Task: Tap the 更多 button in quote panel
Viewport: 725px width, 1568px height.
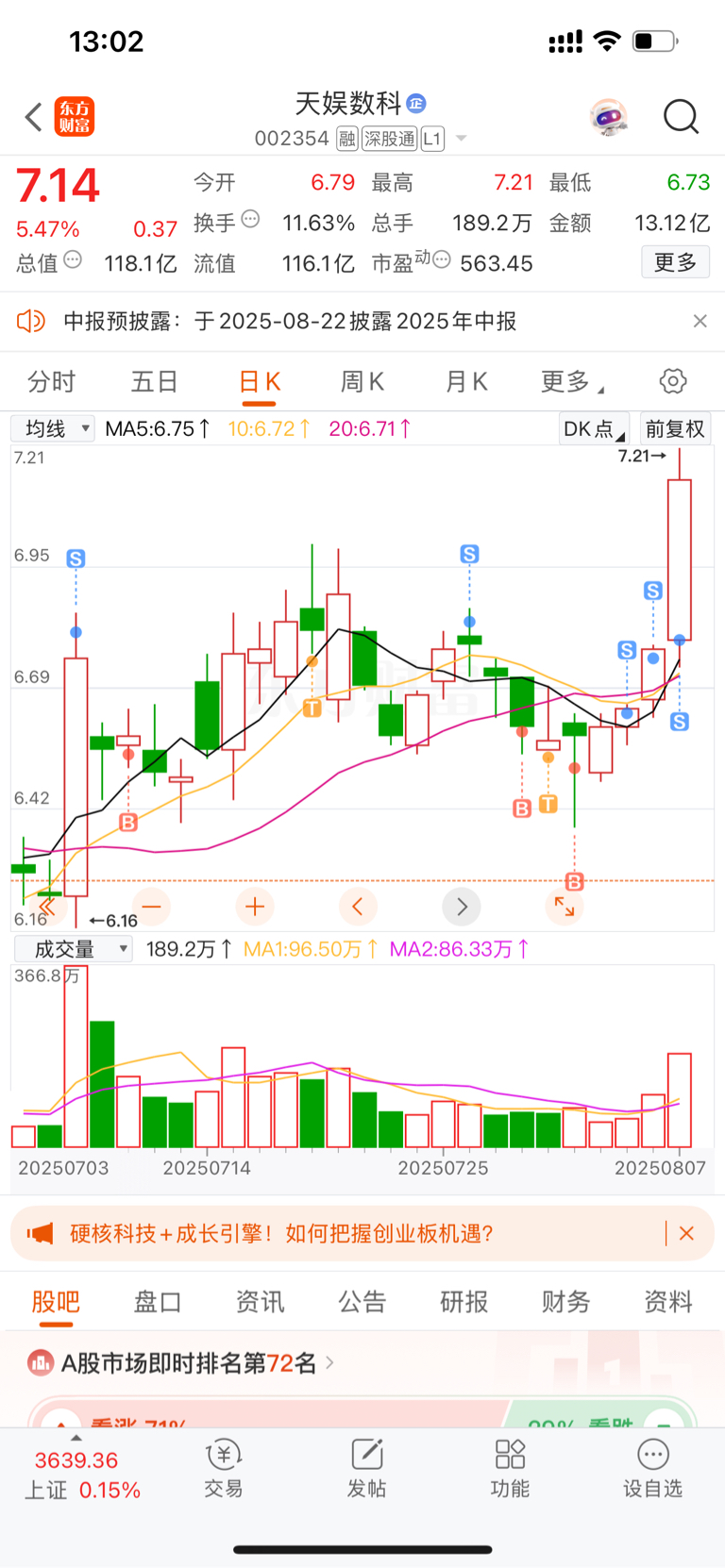Action: click(676, 261)
